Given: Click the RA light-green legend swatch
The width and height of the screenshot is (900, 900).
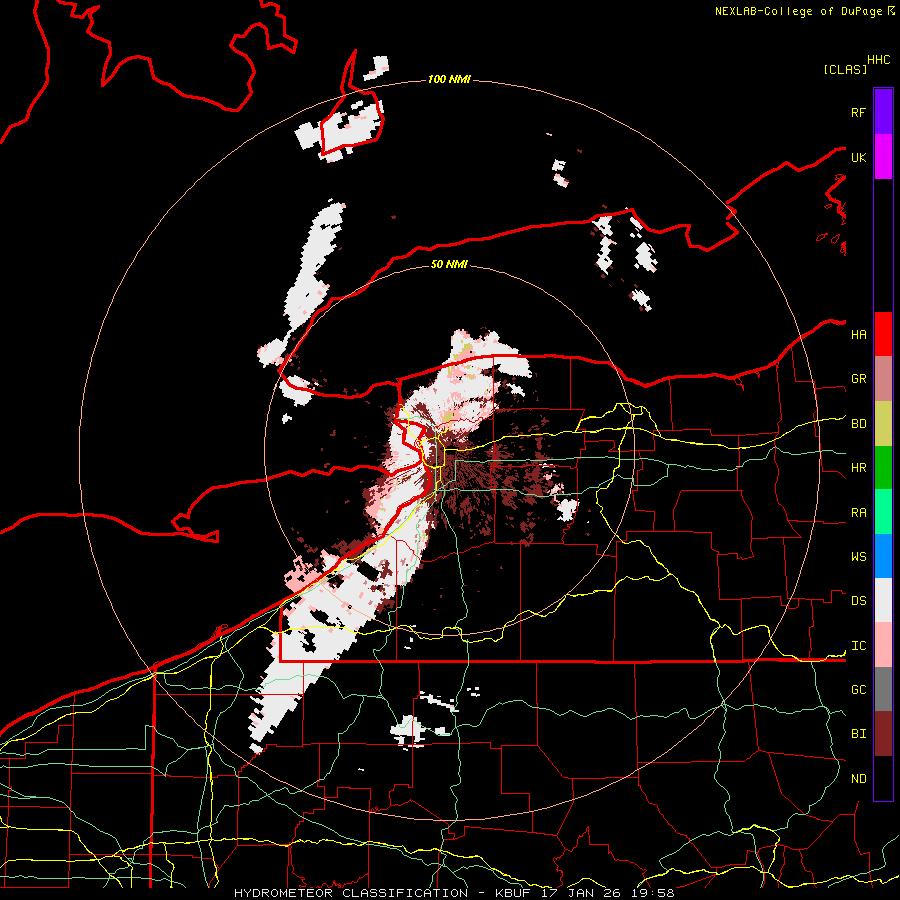Looking at the screenshot, I should point(883,512).
